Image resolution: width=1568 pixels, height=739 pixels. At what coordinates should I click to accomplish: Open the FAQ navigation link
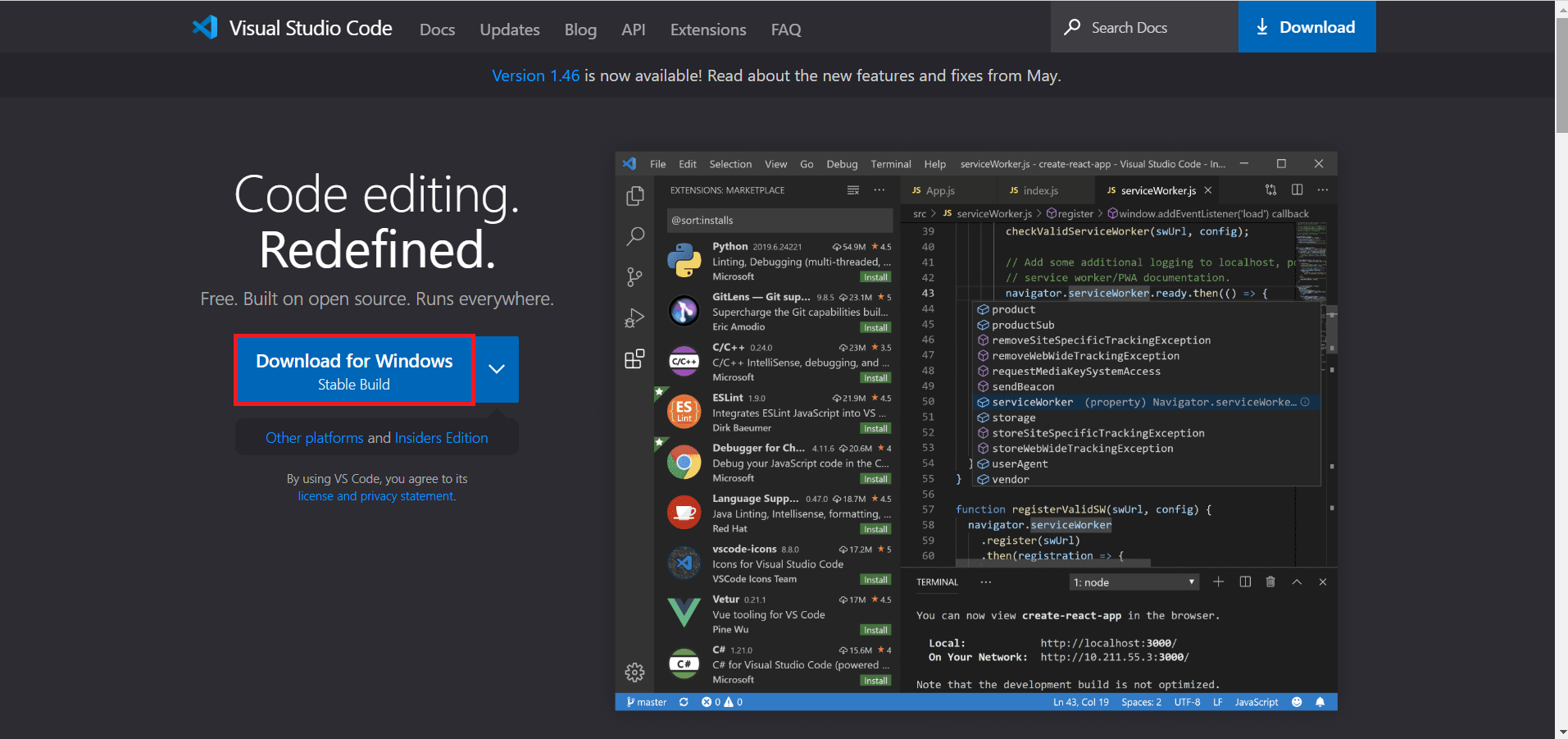coord(786,30)
